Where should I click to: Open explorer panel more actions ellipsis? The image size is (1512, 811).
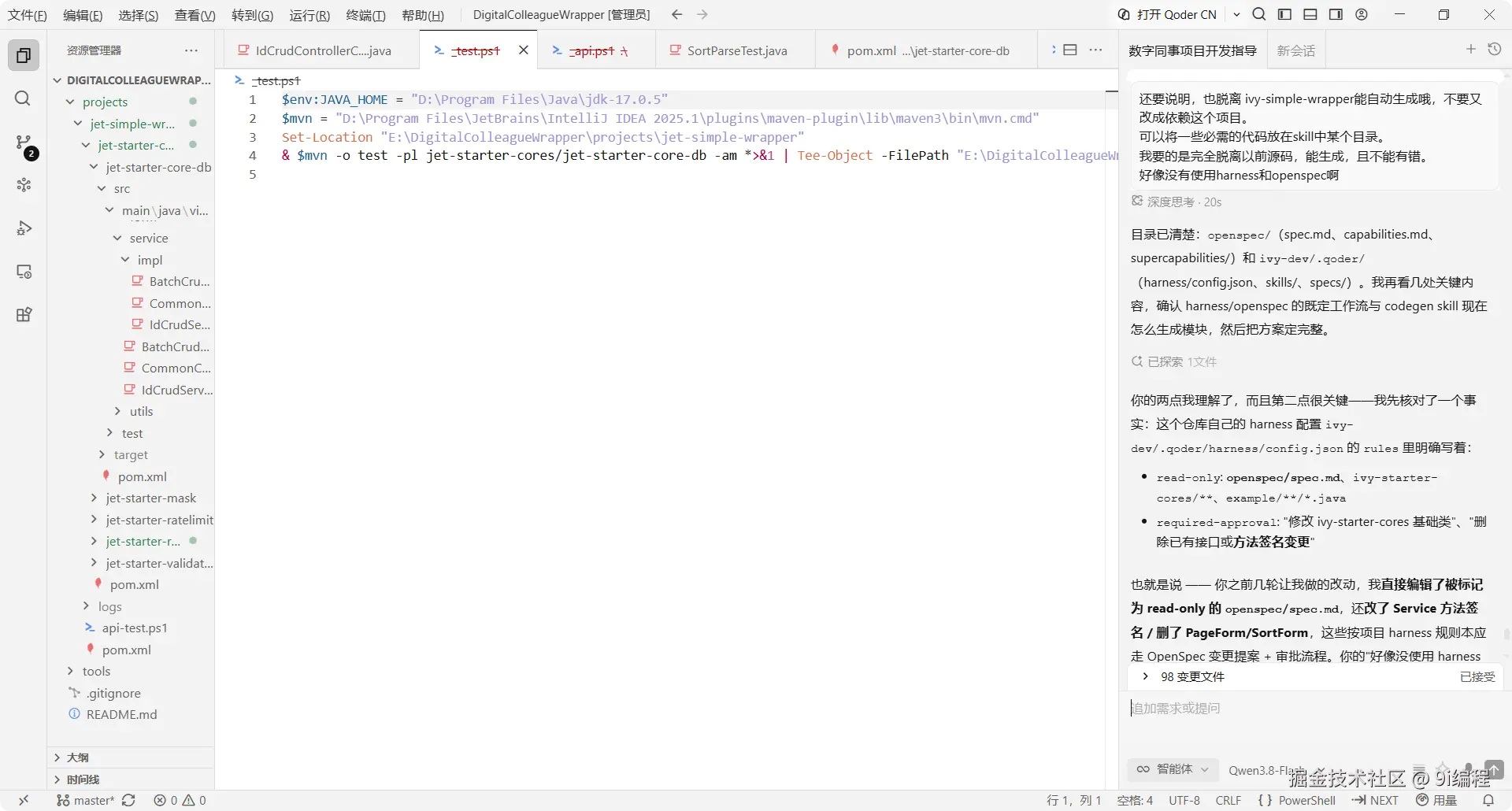click(191, 50)
